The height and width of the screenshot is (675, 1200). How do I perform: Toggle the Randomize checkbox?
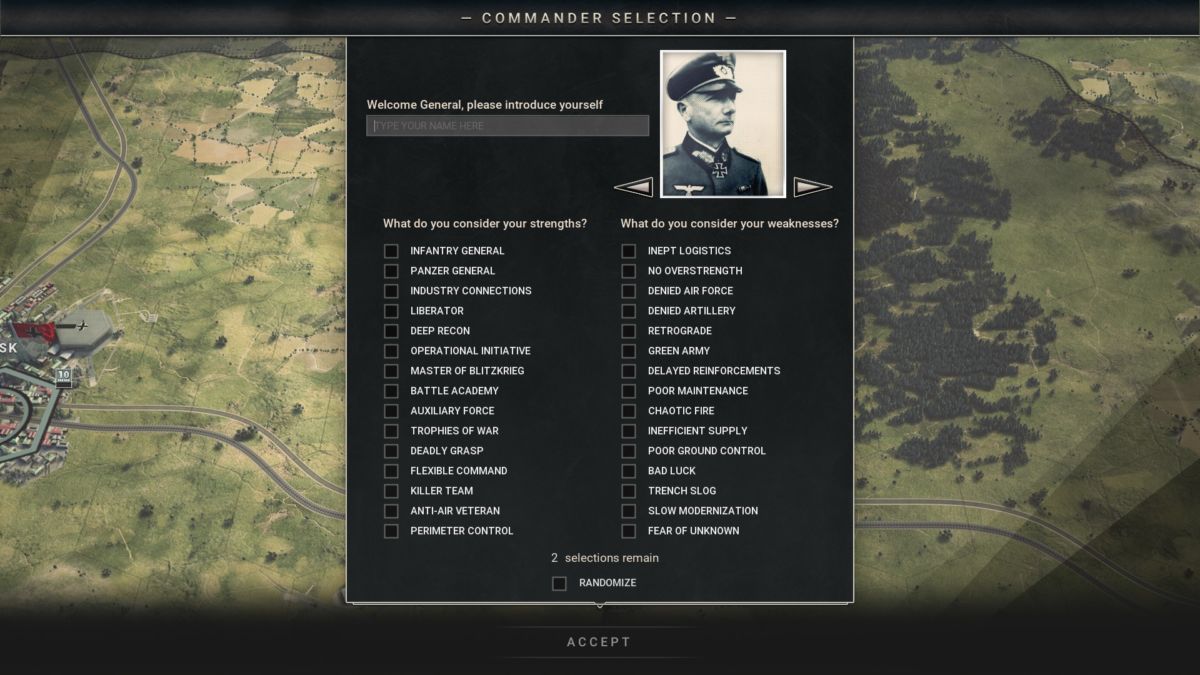(559, 583)
